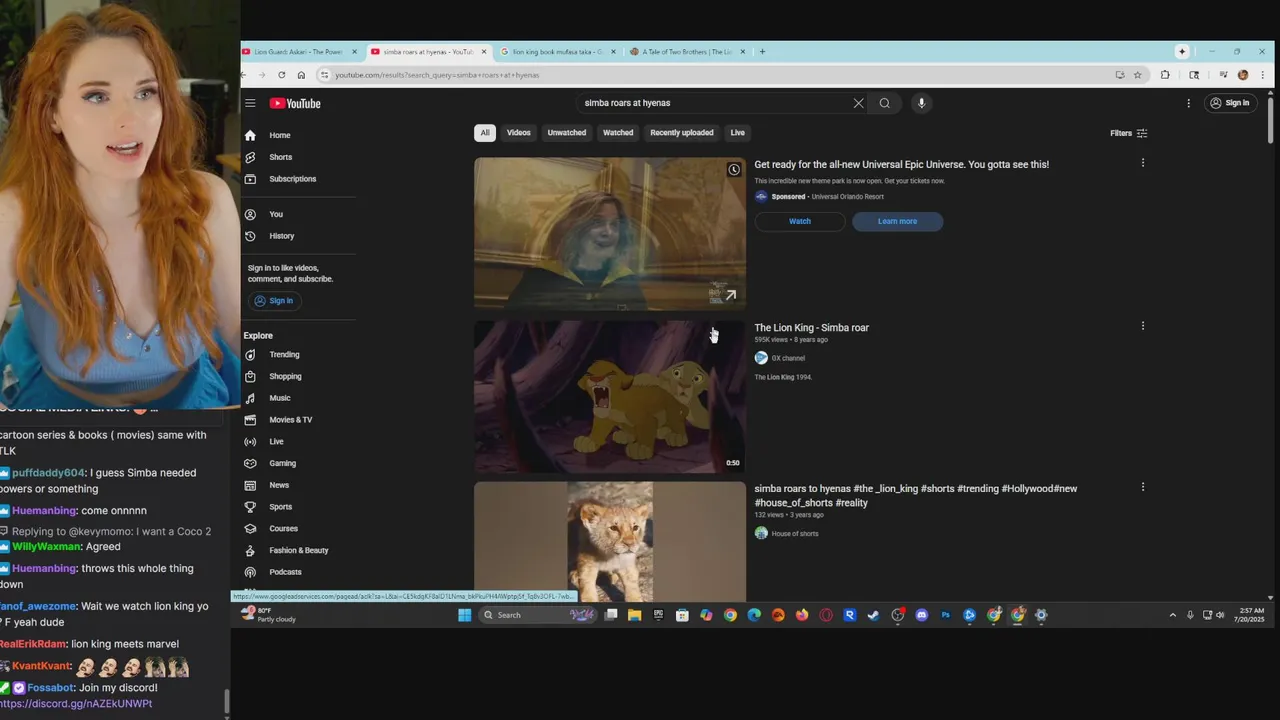This screenshot has width=1280, height=720.
Task: Start voice search with the microphone
Action: (922, 103)
